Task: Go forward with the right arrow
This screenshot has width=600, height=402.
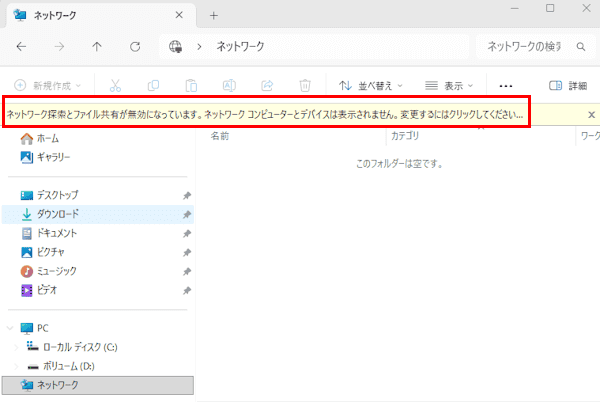Action: (59, 47)
